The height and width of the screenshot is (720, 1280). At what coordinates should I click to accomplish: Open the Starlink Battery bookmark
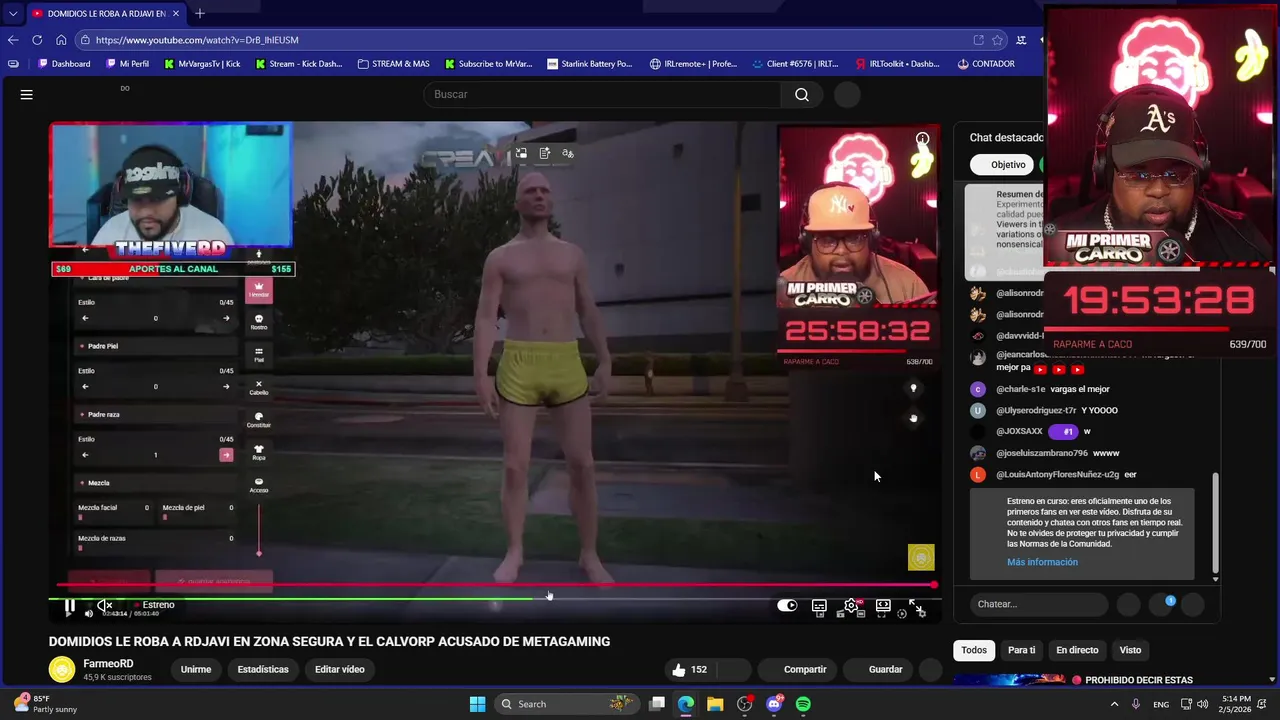click(590, 64)
